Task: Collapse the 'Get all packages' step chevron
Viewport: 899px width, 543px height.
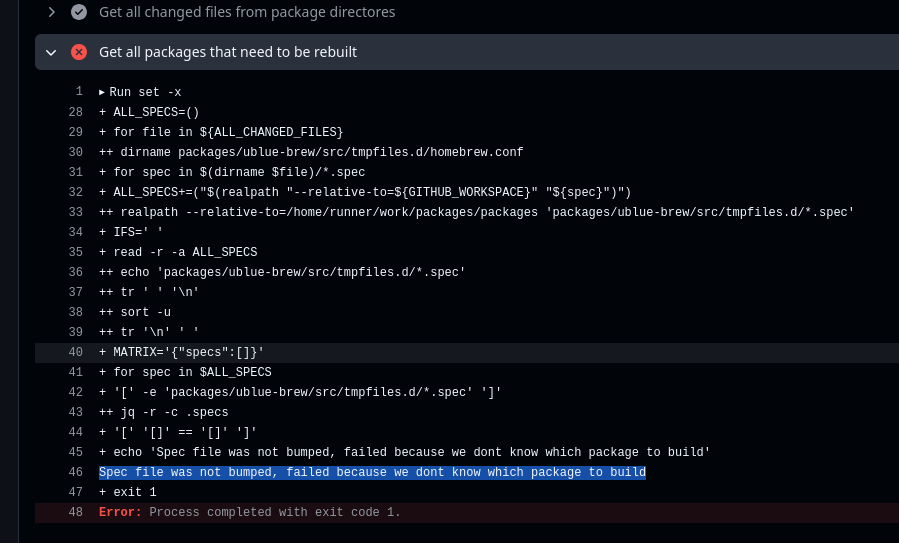Action: point(51,52)
